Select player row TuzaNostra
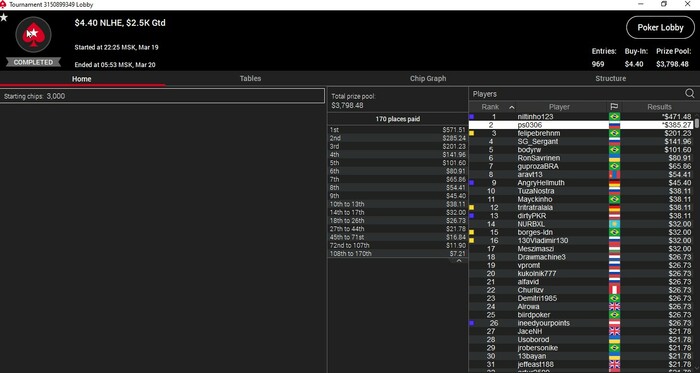The image size is (700, 373). pos(582,191)
